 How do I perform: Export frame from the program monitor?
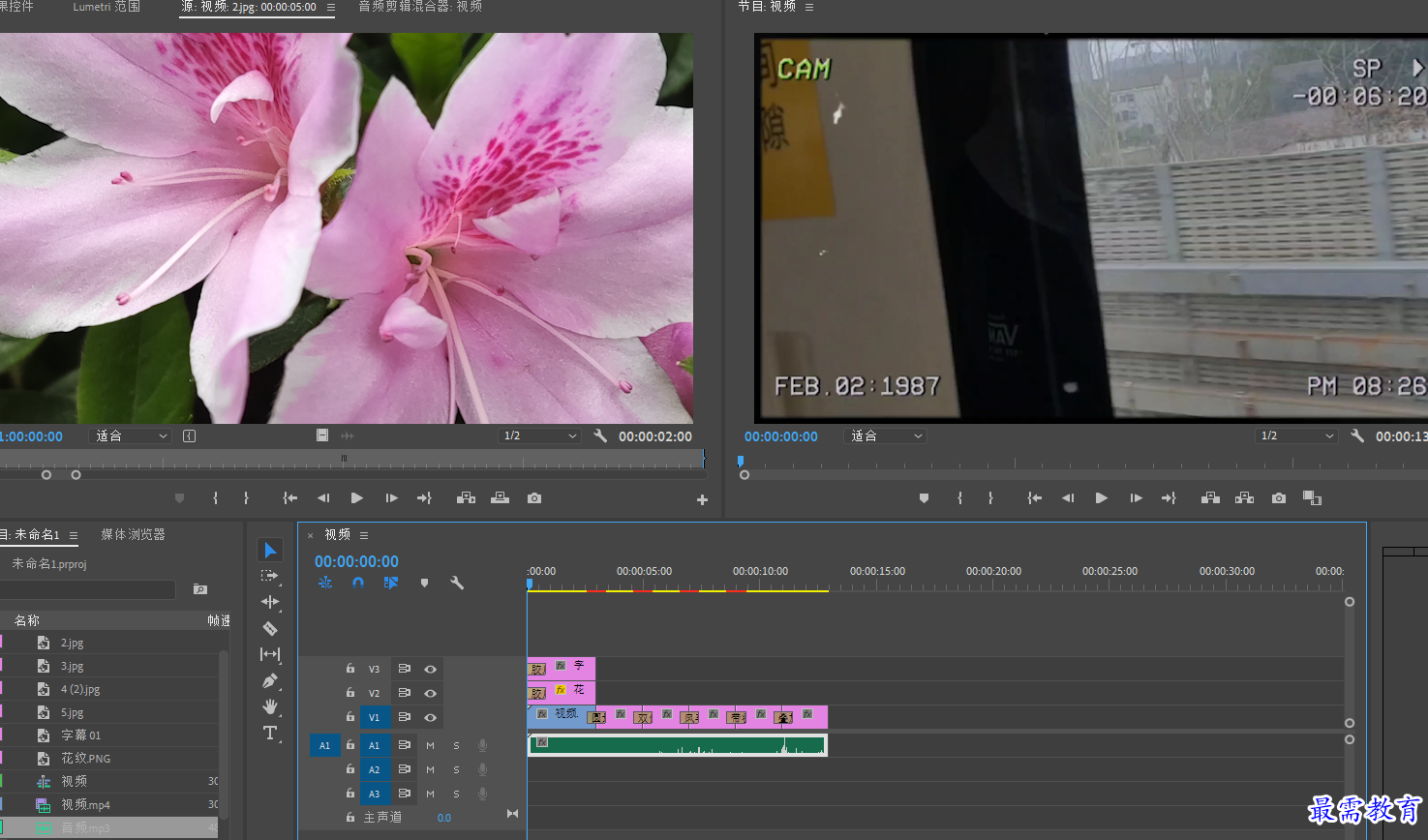(1279, 498)
